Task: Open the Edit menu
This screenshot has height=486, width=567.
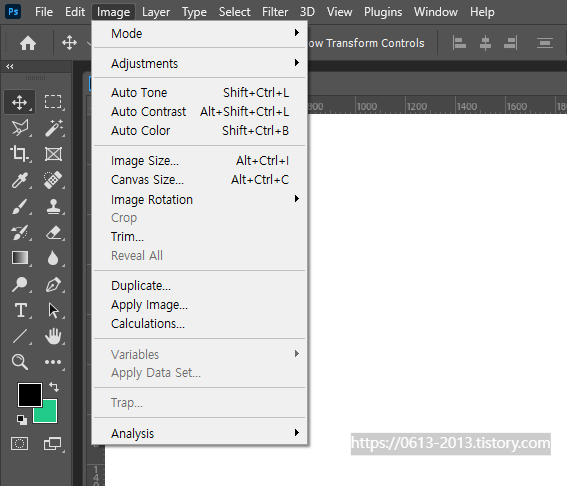Action: point(75,12)
